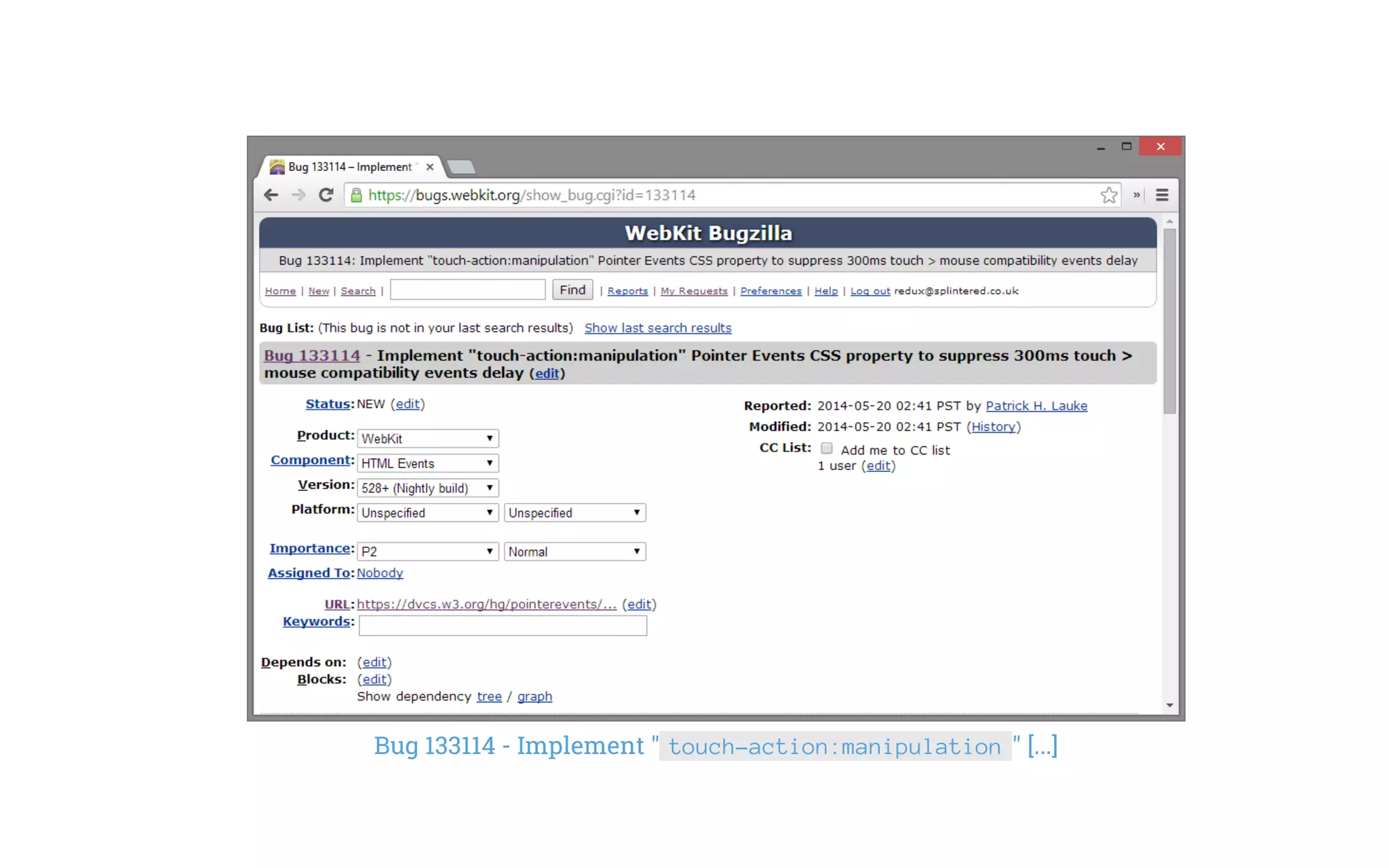
Task: Click the Find button
Action: point(572,290)
